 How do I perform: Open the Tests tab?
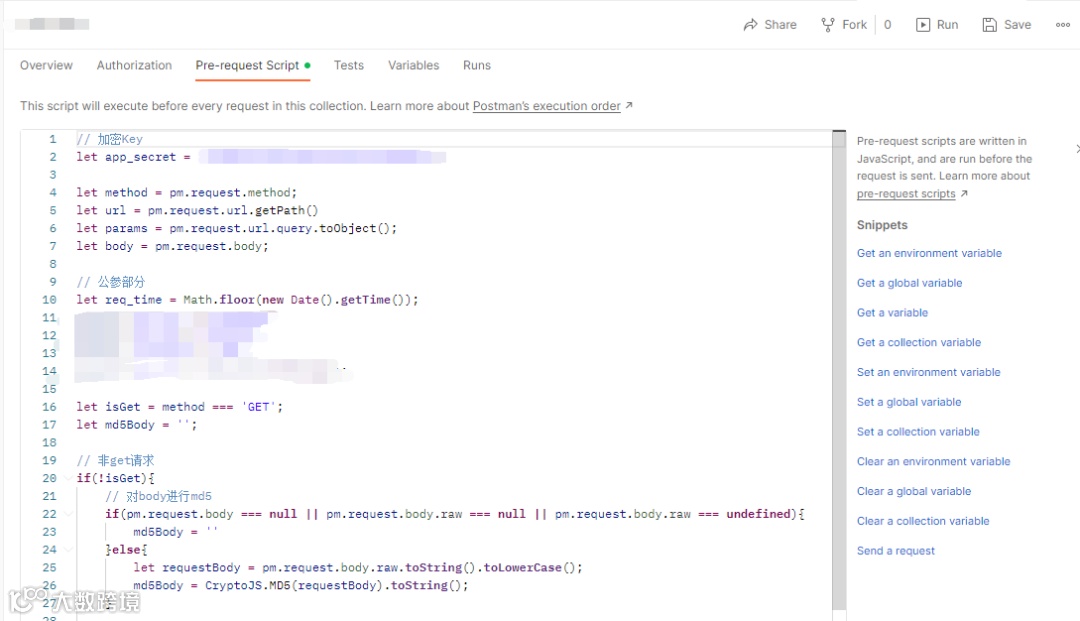(x=349, y=65)
